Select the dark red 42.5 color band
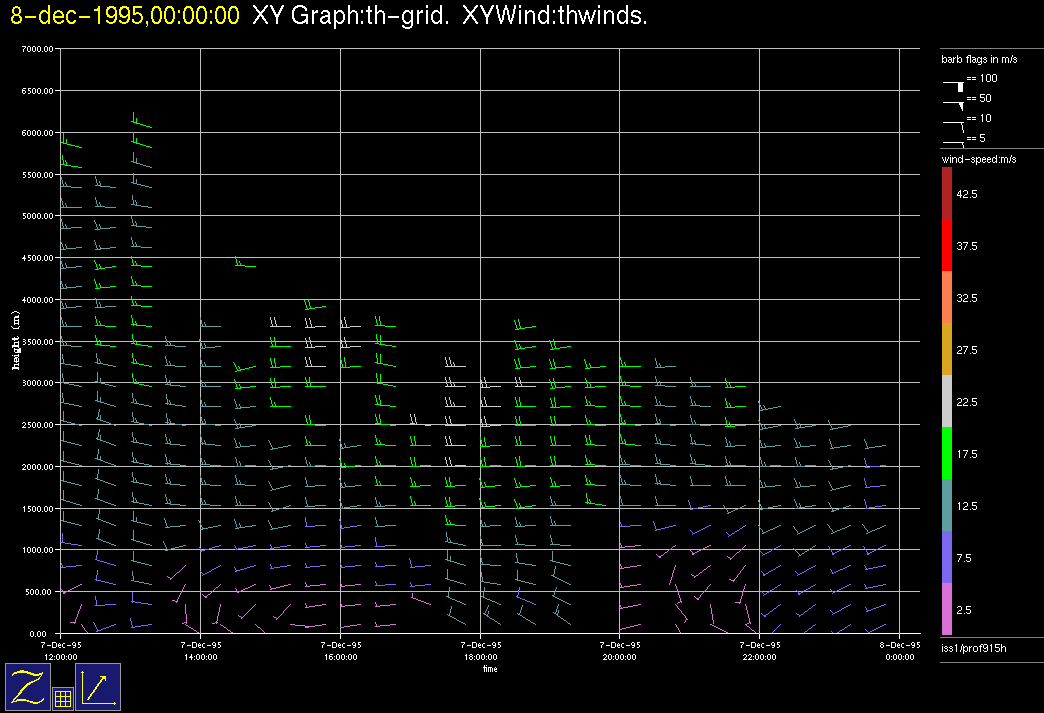Image resolution: width=1044 pixels, height=713 pixels. pyautogui.click(x=946, y=193)
